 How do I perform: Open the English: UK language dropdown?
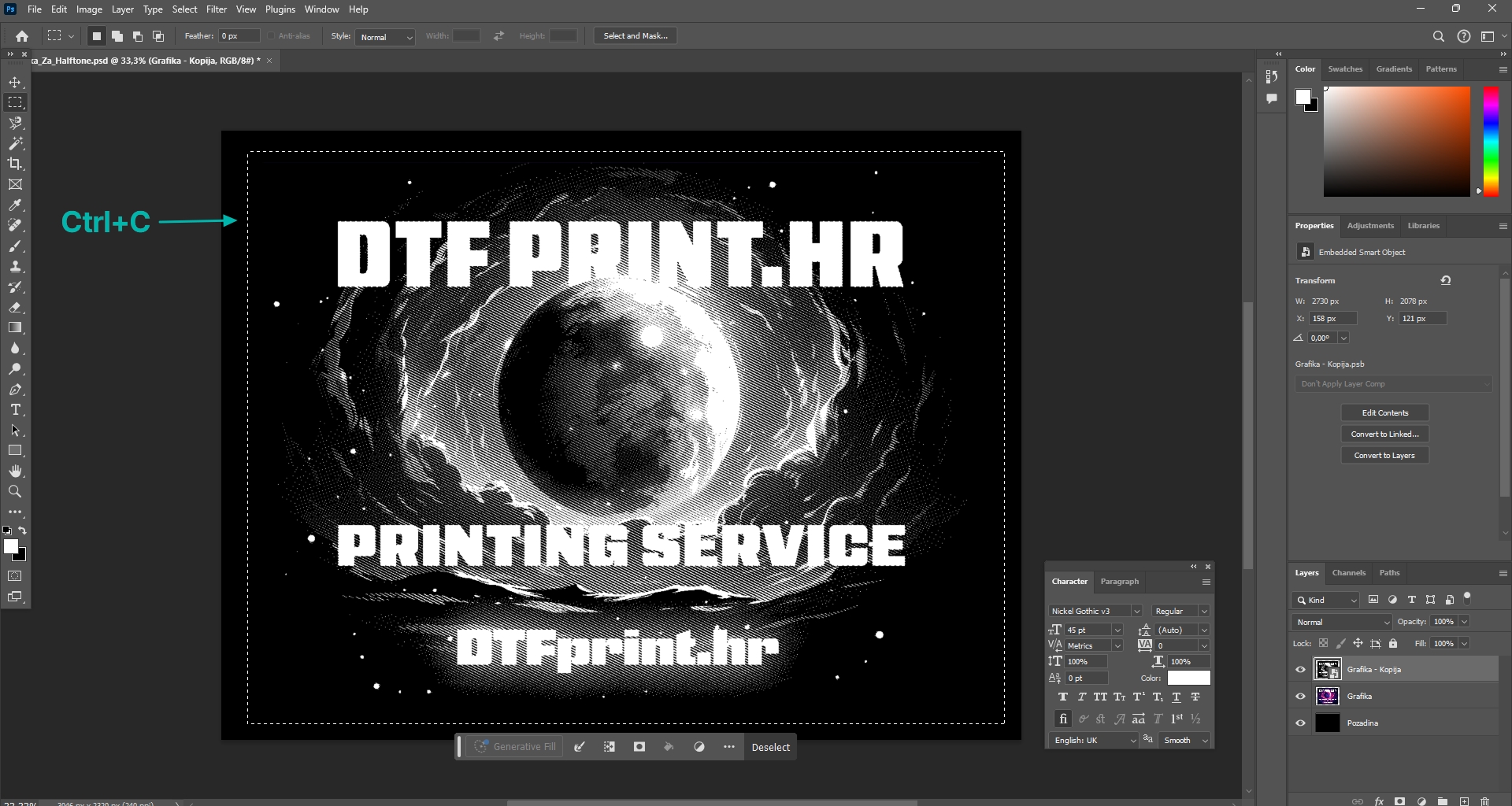coord(1092,741)
